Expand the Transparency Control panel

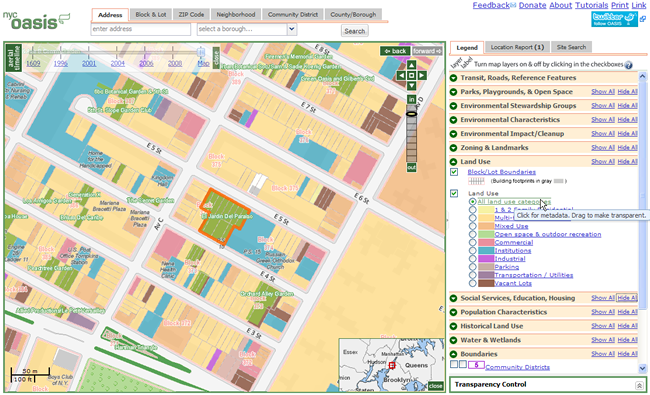639,385
